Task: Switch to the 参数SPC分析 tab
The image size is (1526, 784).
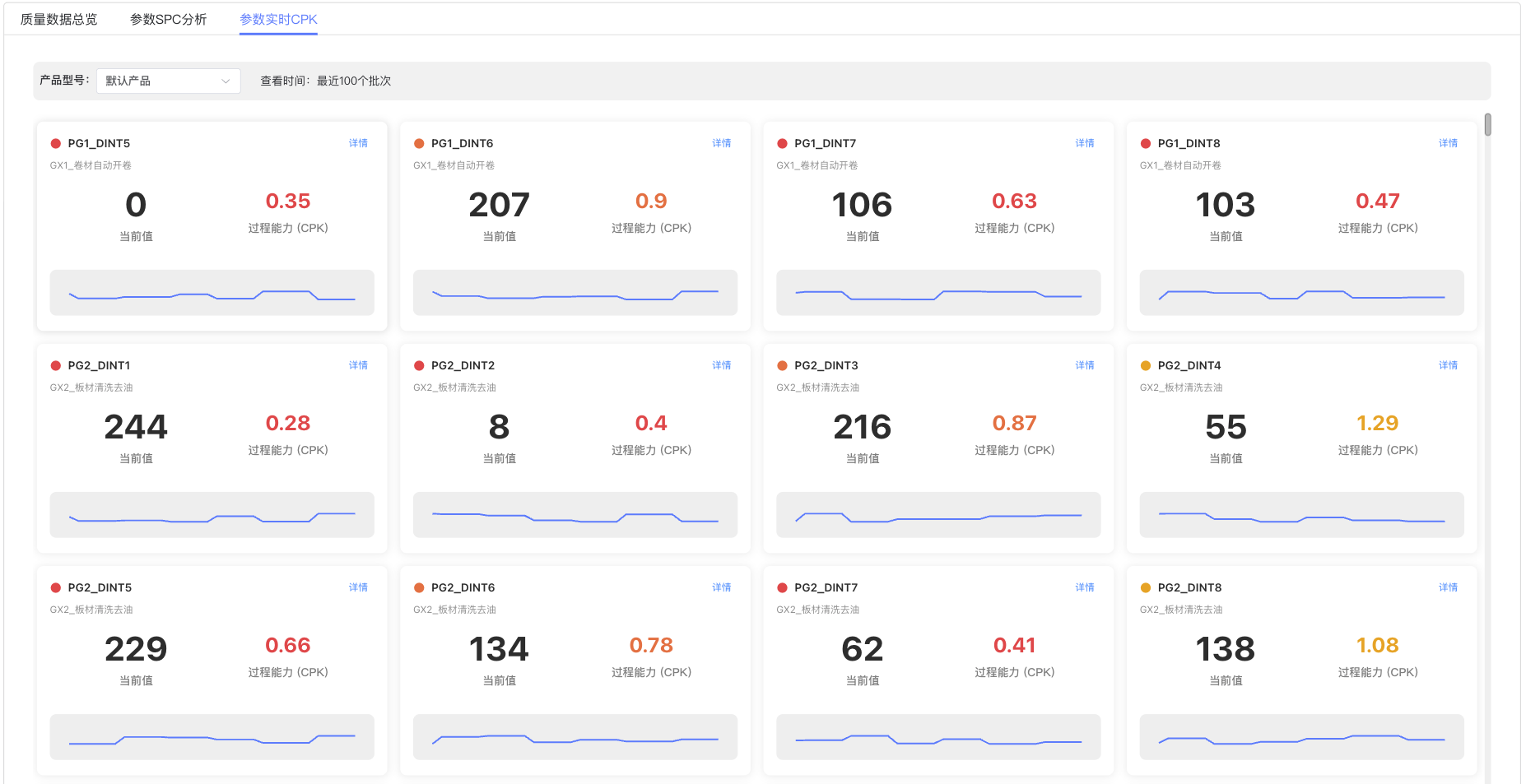Action: [x=168, y=19]
